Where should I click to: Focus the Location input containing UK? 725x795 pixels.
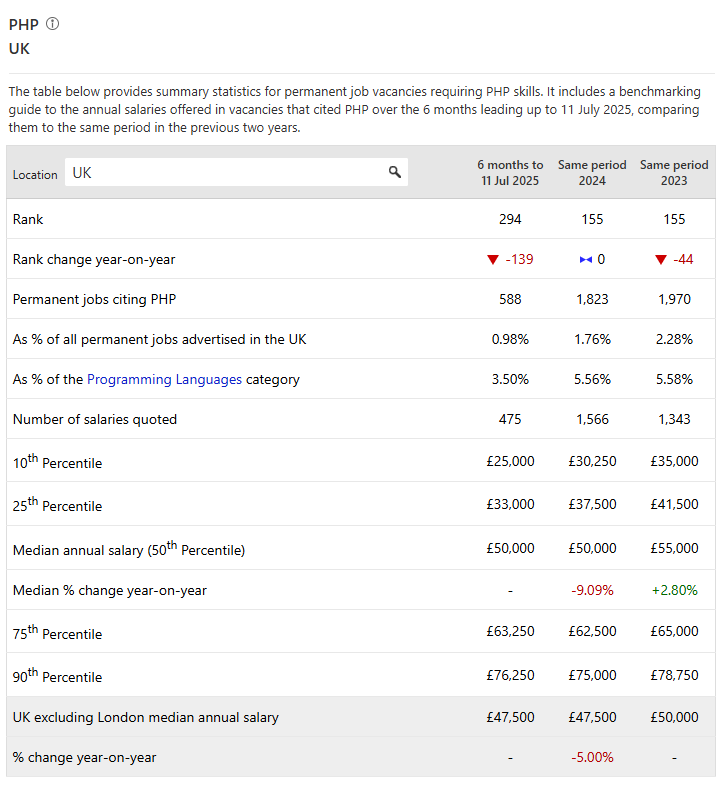point(225,173)
